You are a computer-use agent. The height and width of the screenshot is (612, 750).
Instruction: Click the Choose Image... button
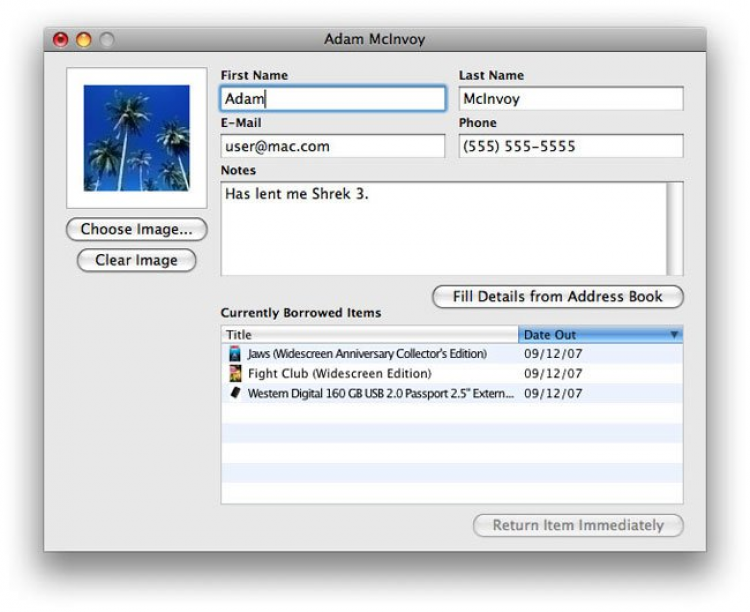click(x=136, y=229)
